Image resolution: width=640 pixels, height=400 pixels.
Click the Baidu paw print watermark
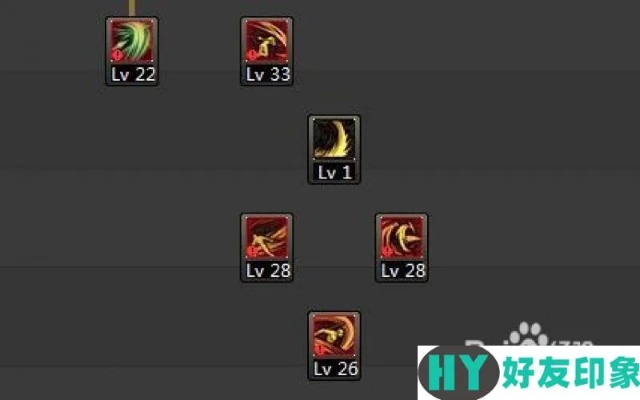click(529, 334)
